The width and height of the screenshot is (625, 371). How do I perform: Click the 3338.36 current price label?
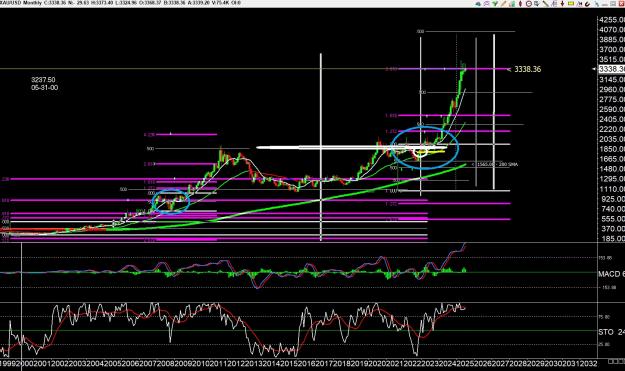tap(528, 69)
